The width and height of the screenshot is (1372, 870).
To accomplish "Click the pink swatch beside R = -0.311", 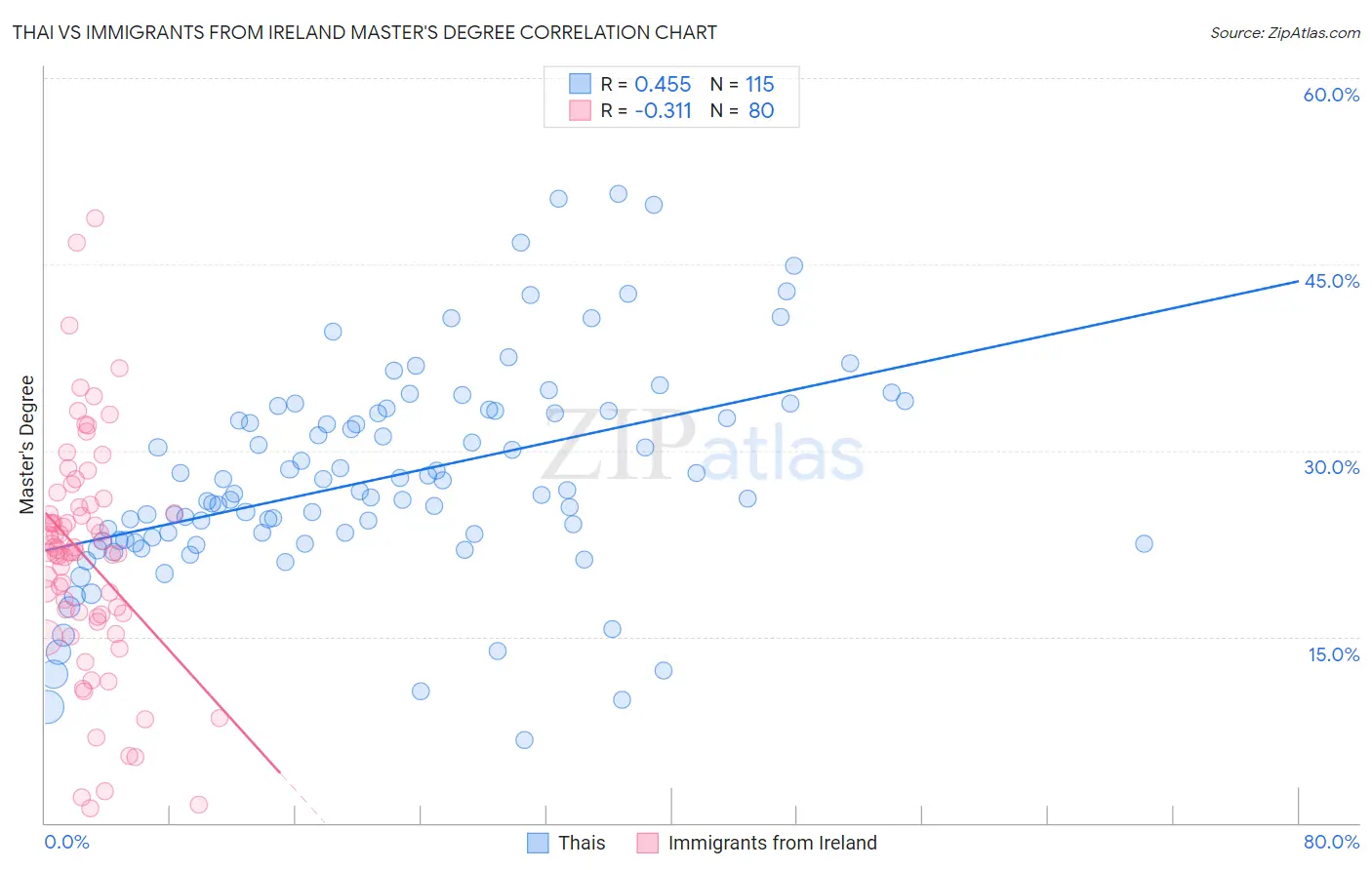I will [x=580, y=110].
